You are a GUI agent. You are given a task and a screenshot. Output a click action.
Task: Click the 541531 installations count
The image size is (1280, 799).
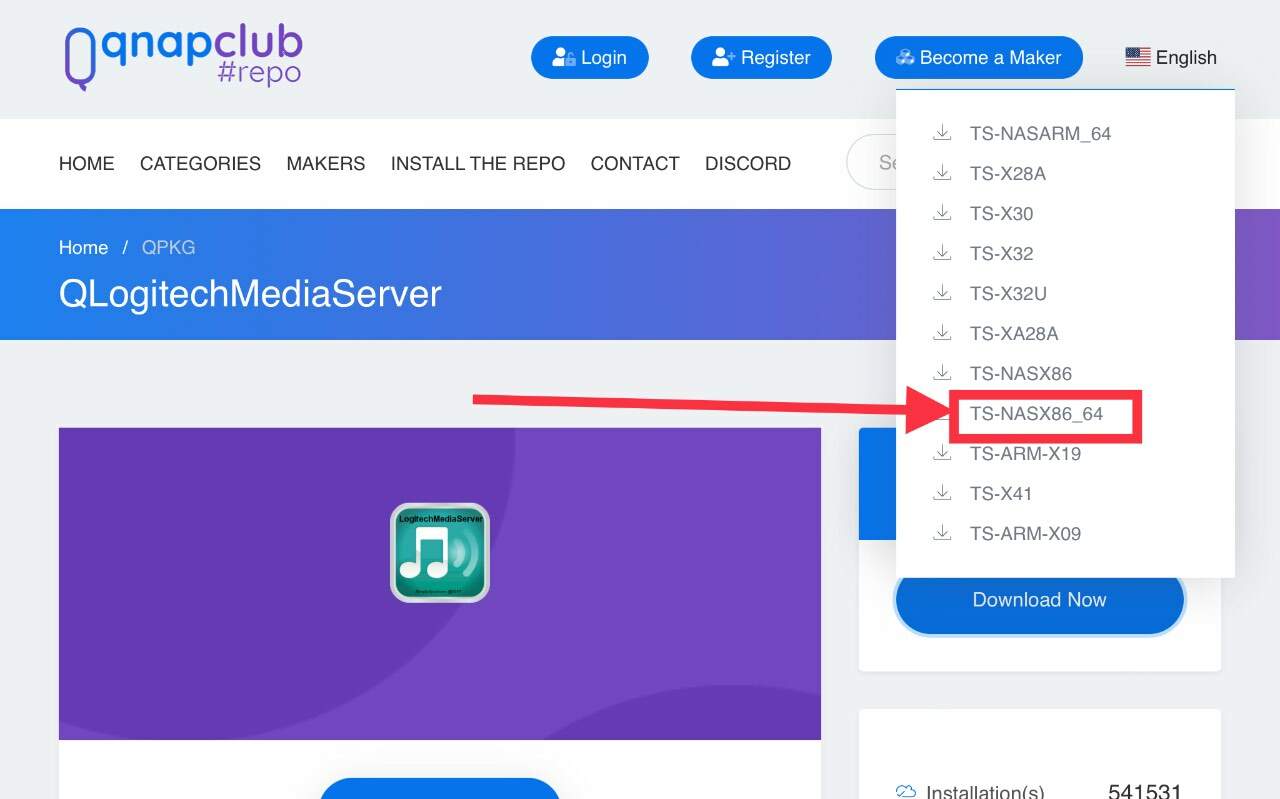point(1145,791)
